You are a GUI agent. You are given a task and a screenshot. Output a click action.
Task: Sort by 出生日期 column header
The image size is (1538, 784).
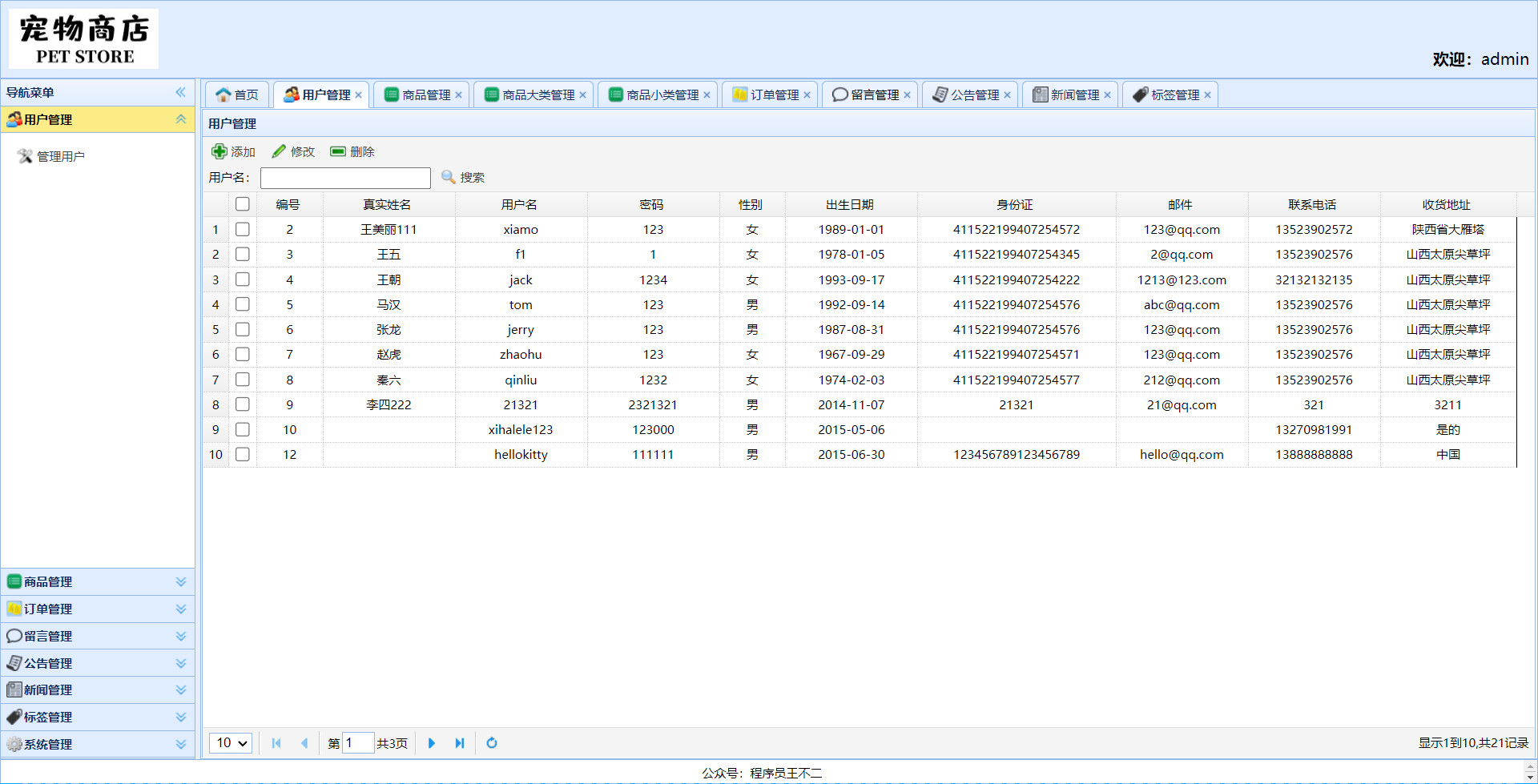pyautogui.click(x=851, y=204)
